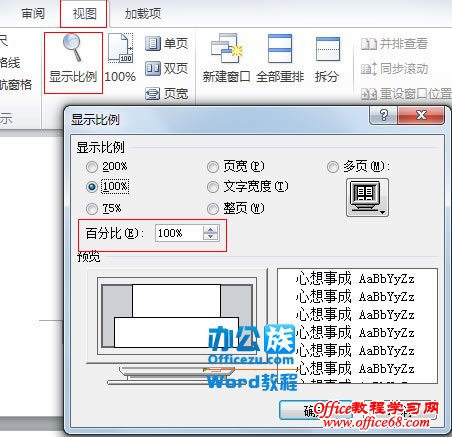This screenshot has height=437, width=452.
Task: Switch to the 加载项 add-ins tab
Action: click(x=143, y=14)
